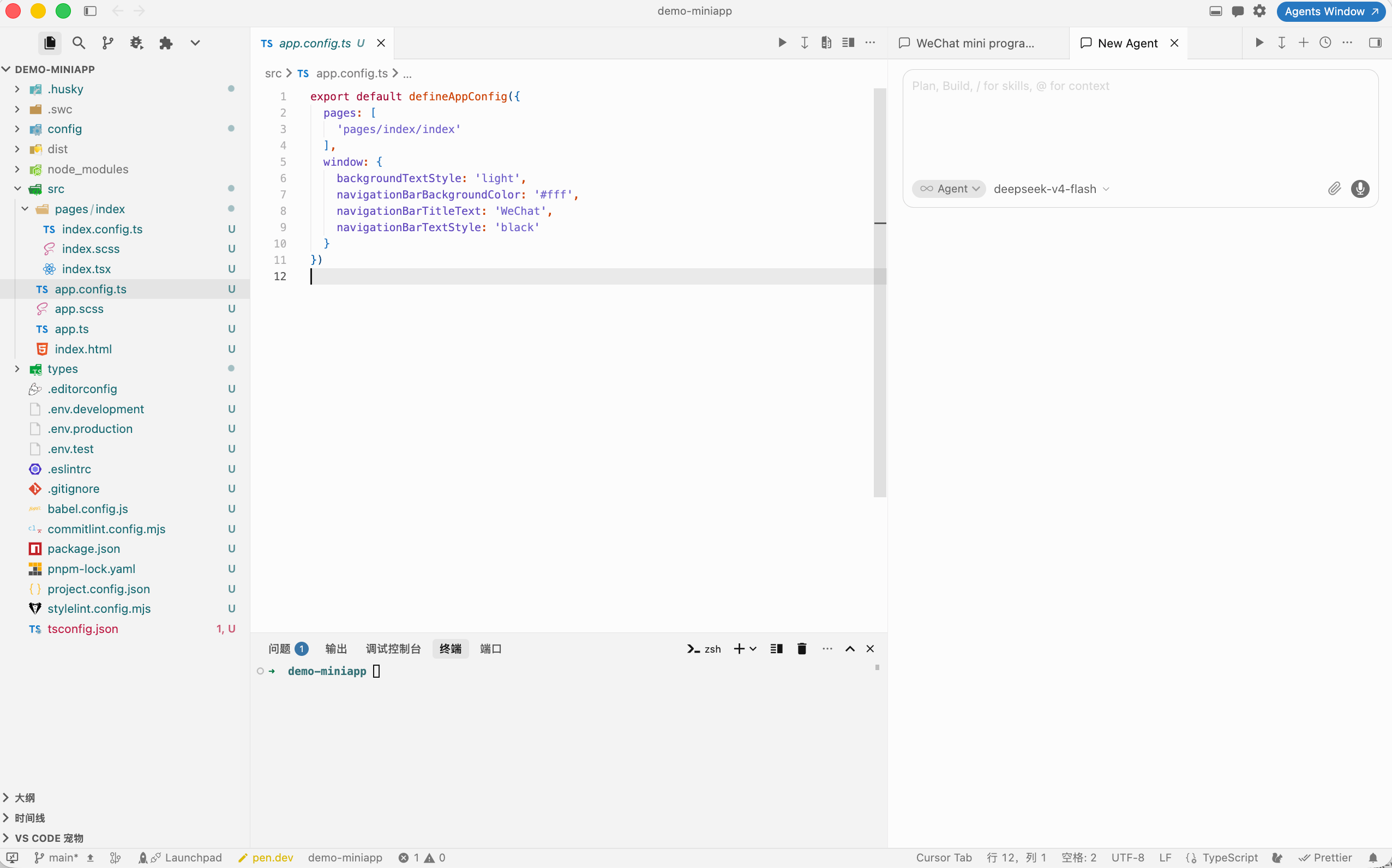Open chat bubble icon in title bar
This screenshot has height=868, width=1392.
pos(1238,11)
